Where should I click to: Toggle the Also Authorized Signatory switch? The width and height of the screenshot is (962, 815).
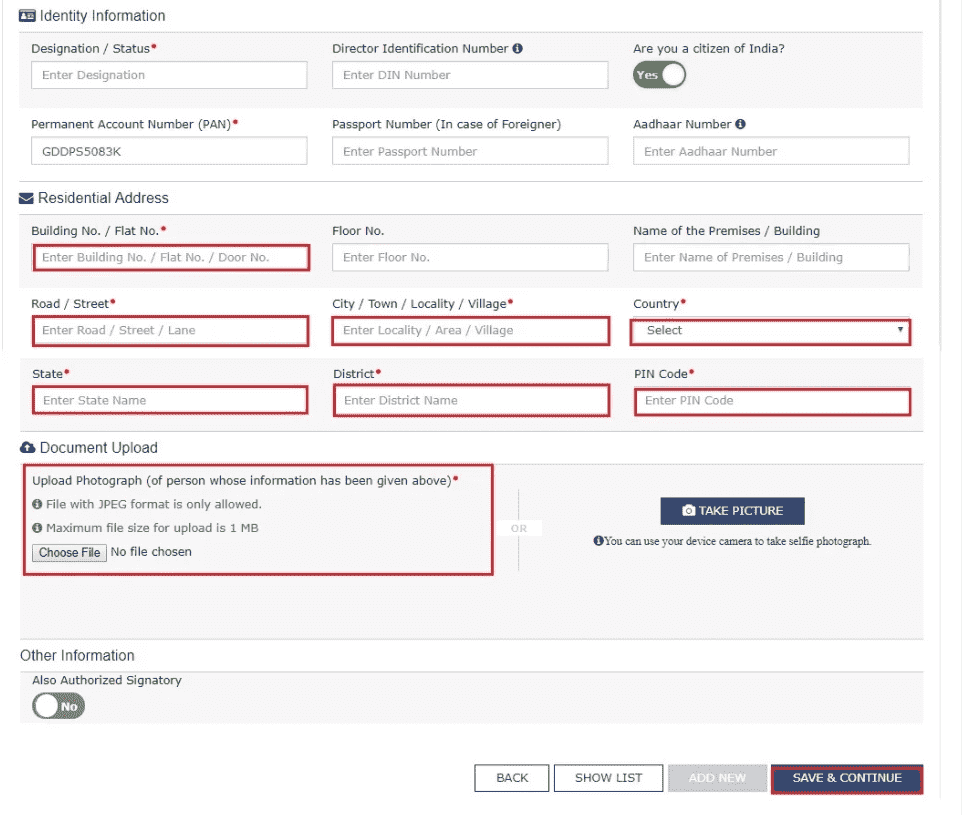pyautogui.click(x=58, y=706)
